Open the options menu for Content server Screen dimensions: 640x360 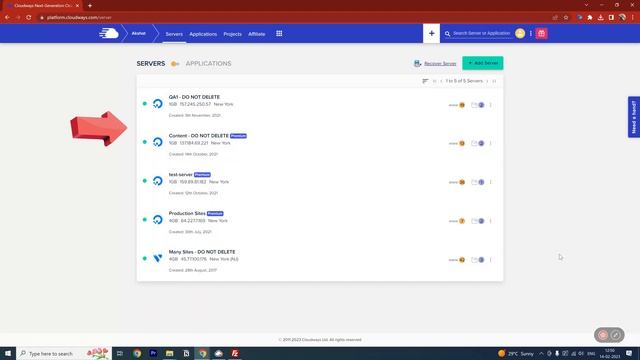(491, 143)
